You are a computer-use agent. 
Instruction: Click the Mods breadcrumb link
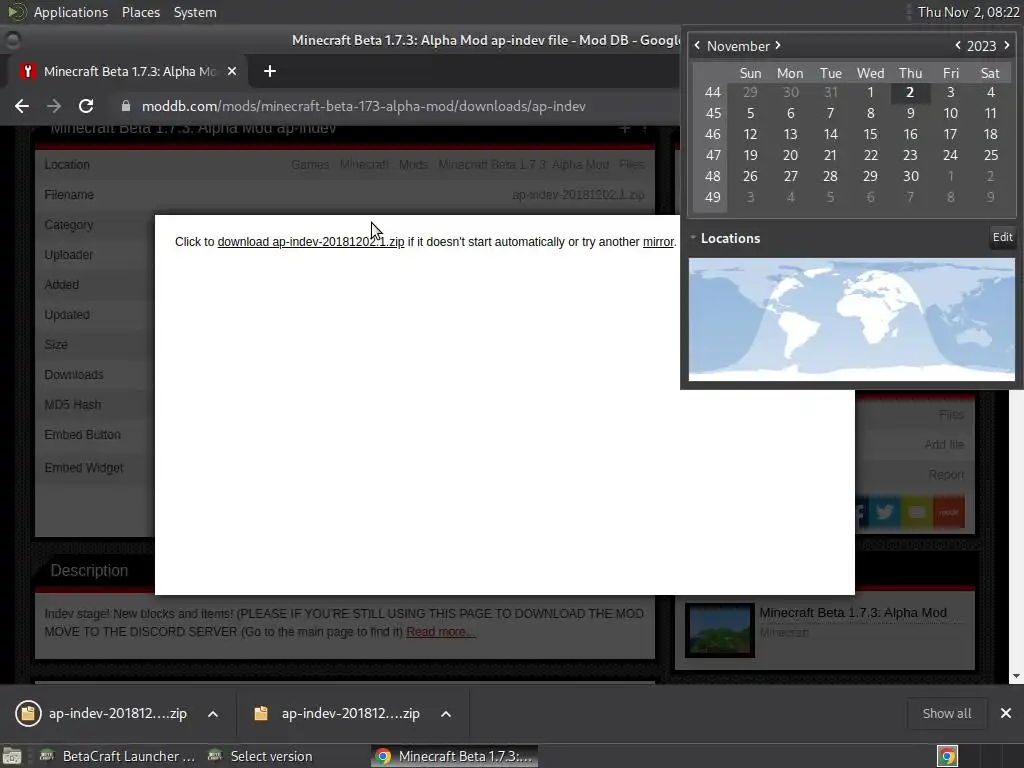pyautogui.click(x=413, y=165)
